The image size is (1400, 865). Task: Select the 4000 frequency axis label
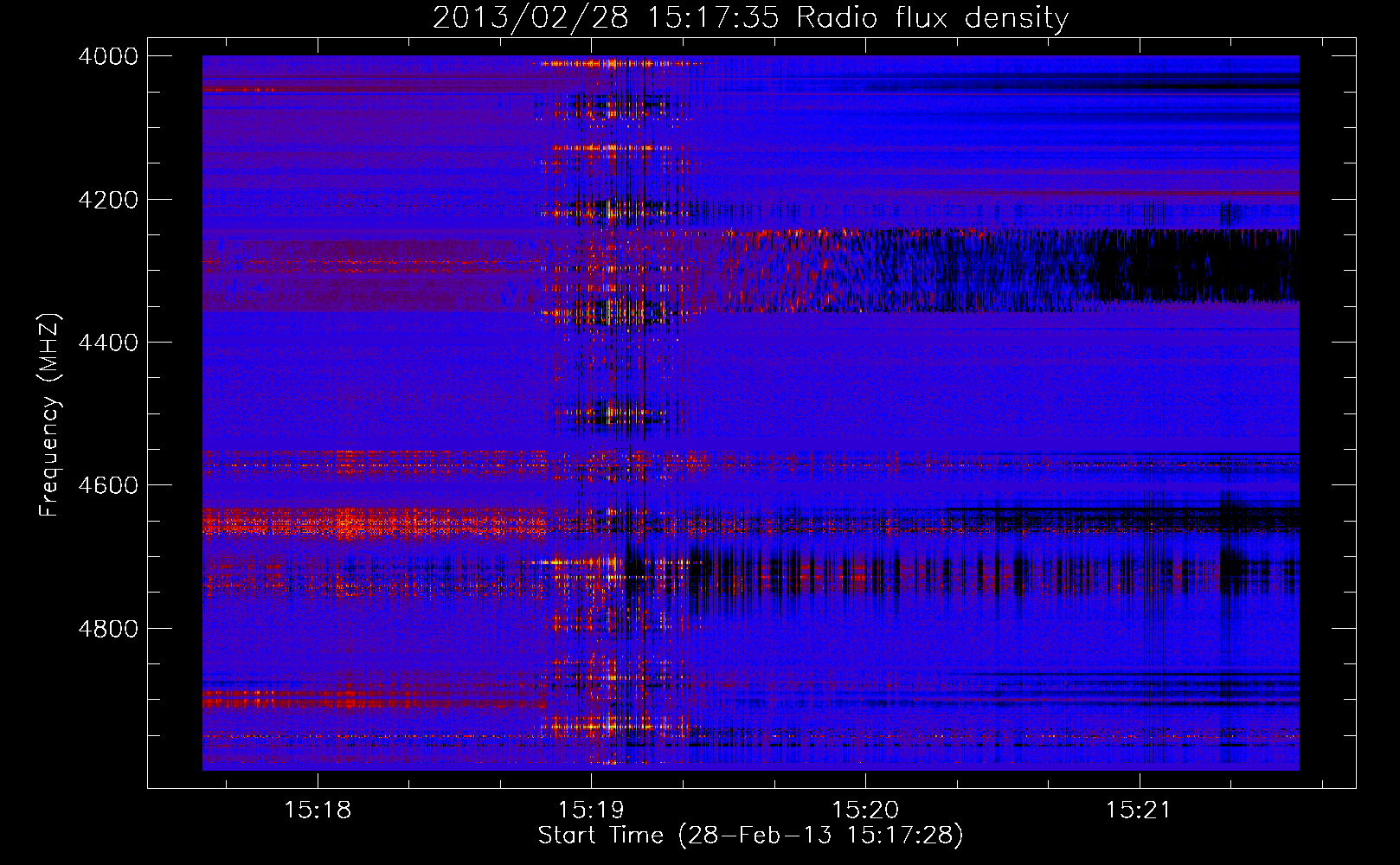[x=108, y=56]
